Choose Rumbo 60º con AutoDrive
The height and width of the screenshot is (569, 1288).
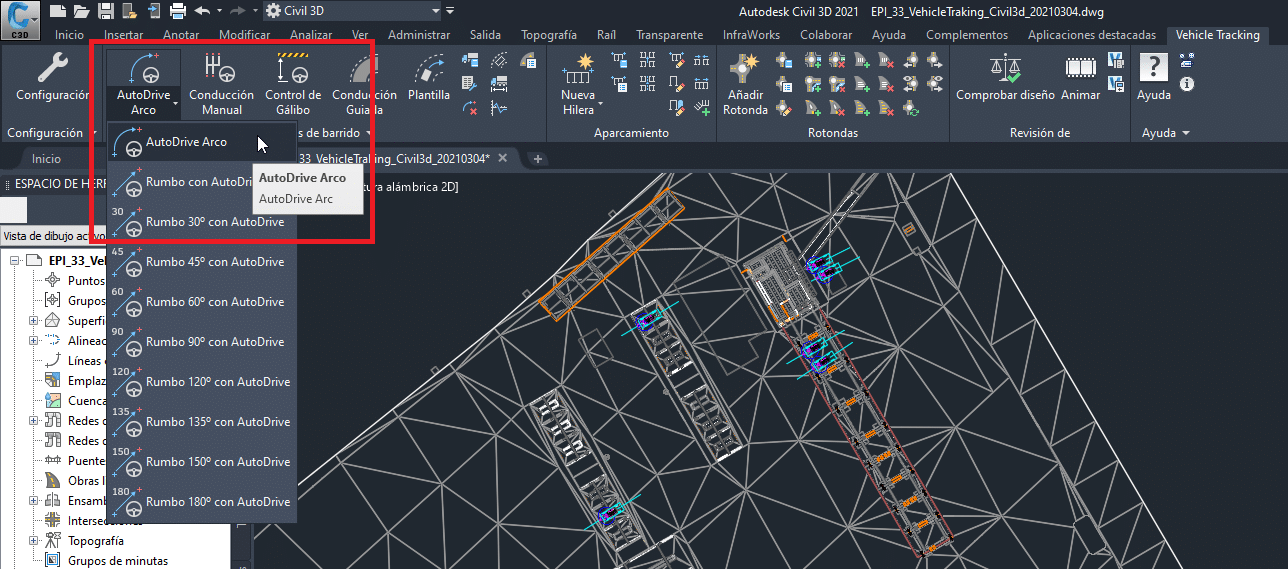click(x=202, y=302)
